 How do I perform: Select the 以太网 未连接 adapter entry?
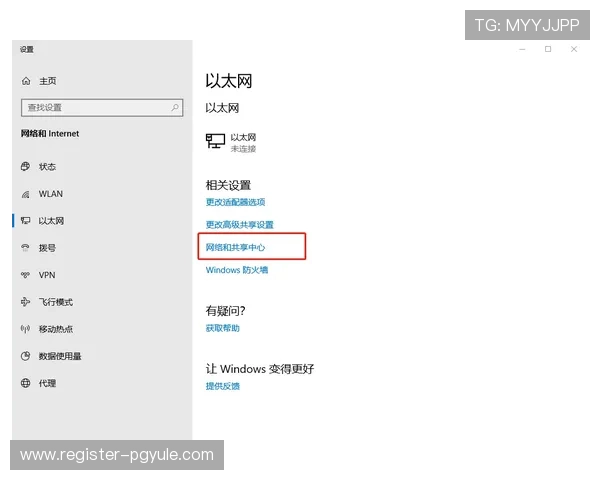(x=231, y=142)
